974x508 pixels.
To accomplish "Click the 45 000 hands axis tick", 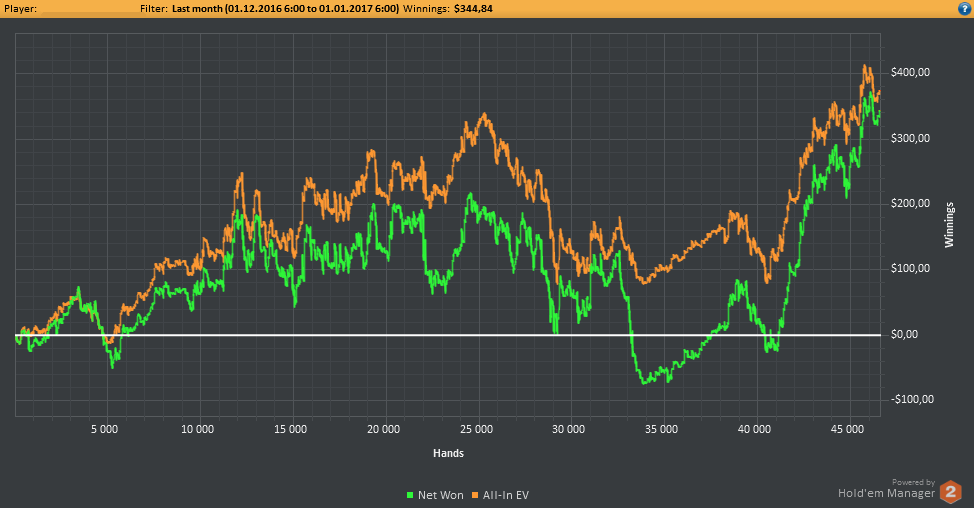I will click(847, 429).
